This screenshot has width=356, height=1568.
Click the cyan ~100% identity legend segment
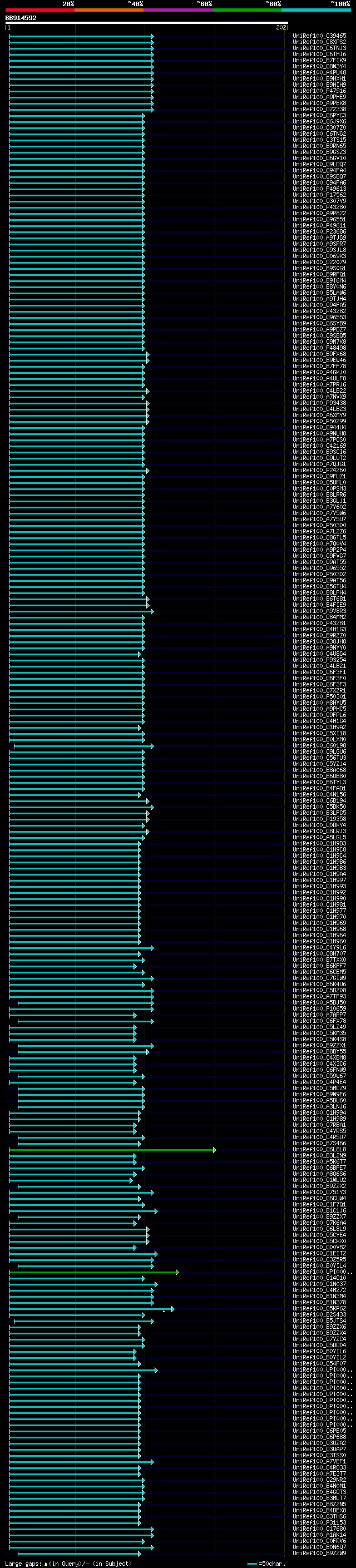(x=316, y=10)
